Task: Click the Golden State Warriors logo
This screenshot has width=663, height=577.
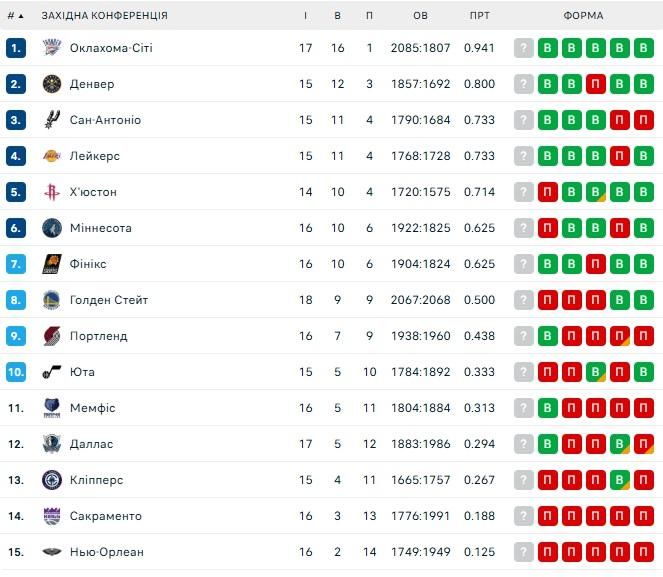Action: tap(52, 300)
